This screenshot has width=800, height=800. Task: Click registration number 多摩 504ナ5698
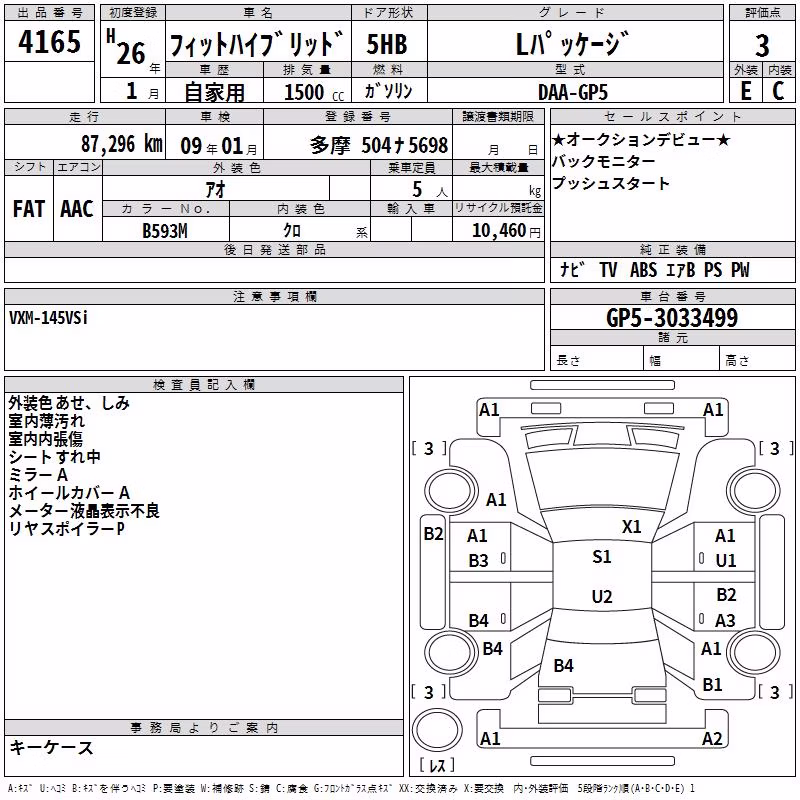[x=379, y=145]
